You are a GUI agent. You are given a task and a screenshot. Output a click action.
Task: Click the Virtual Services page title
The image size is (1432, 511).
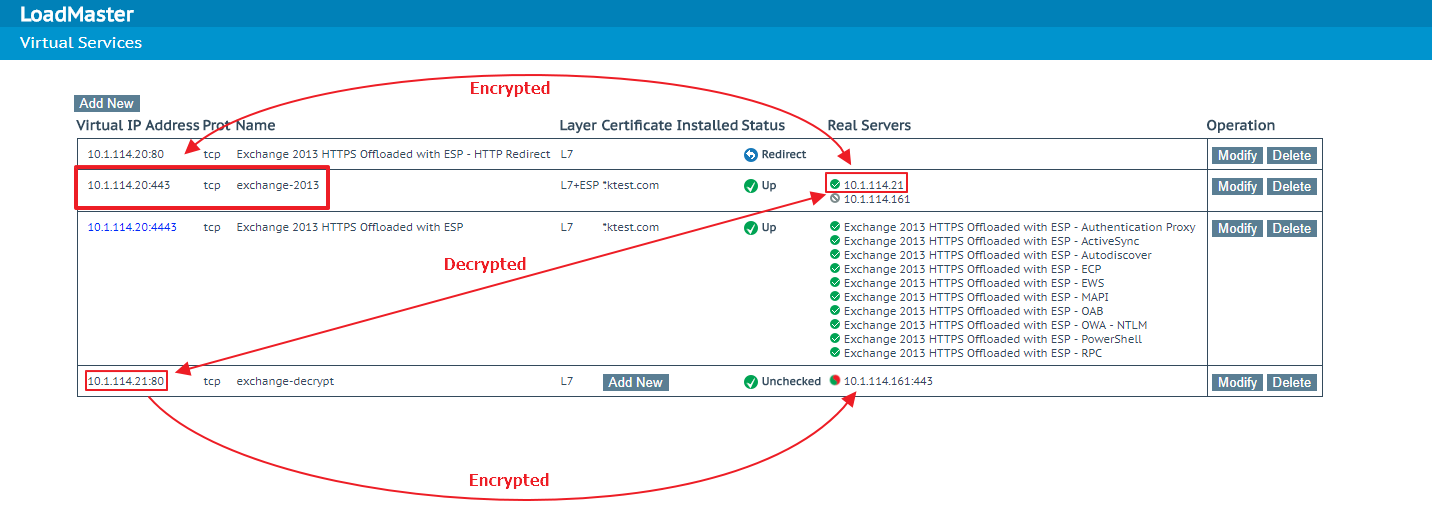pyautogui.click(x=81, y=43)
